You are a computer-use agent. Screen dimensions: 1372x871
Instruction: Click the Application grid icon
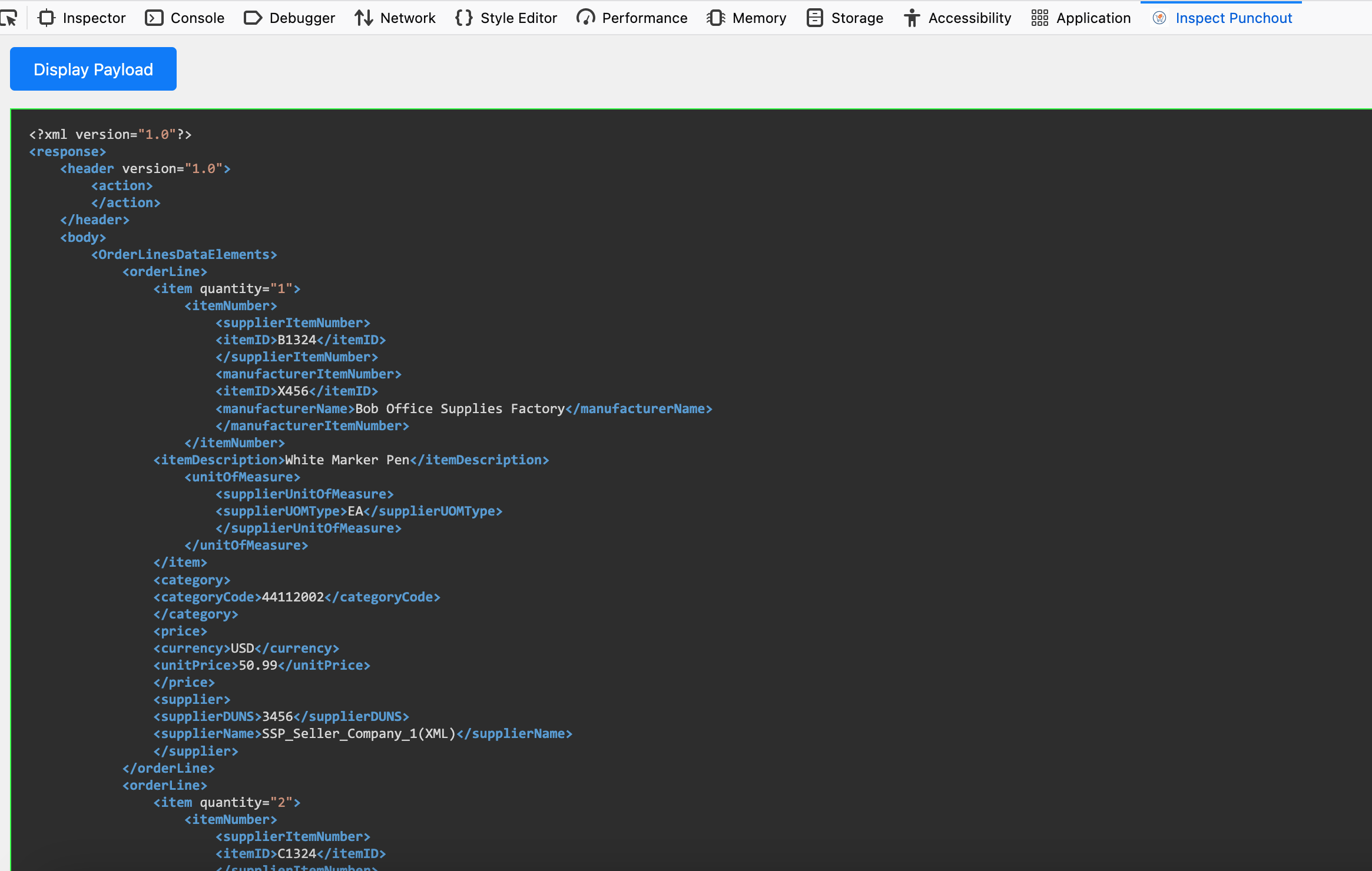(1040, 18)
